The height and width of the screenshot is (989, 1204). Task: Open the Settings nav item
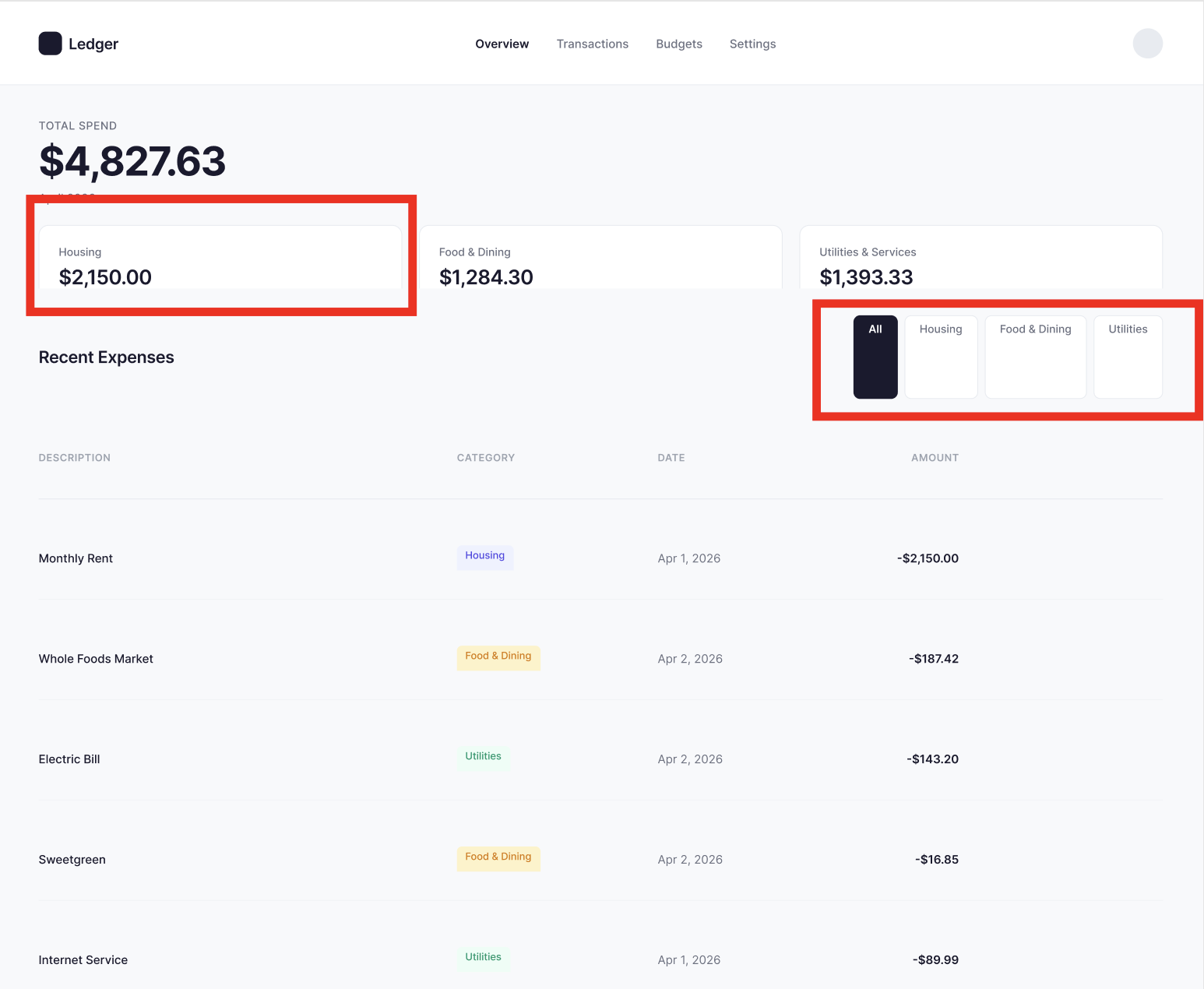point(752,44)
